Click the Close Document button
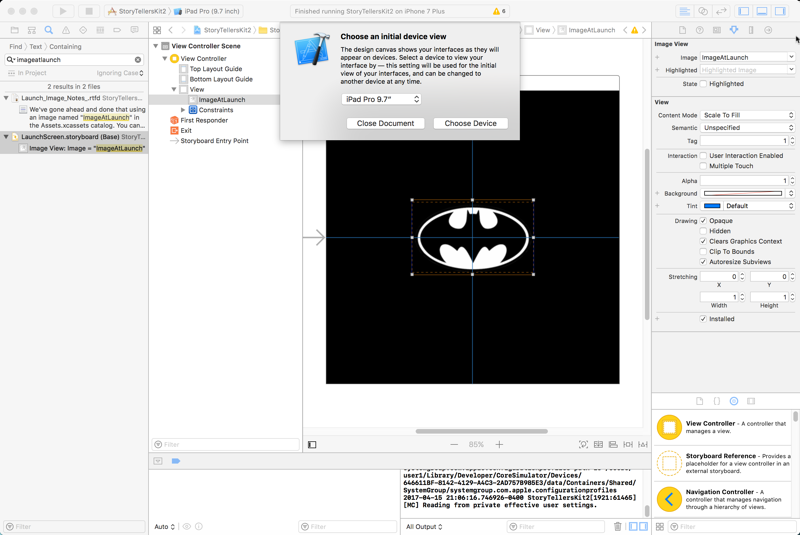The width and height of the screenshot is (800, 535). click(385, 123)
